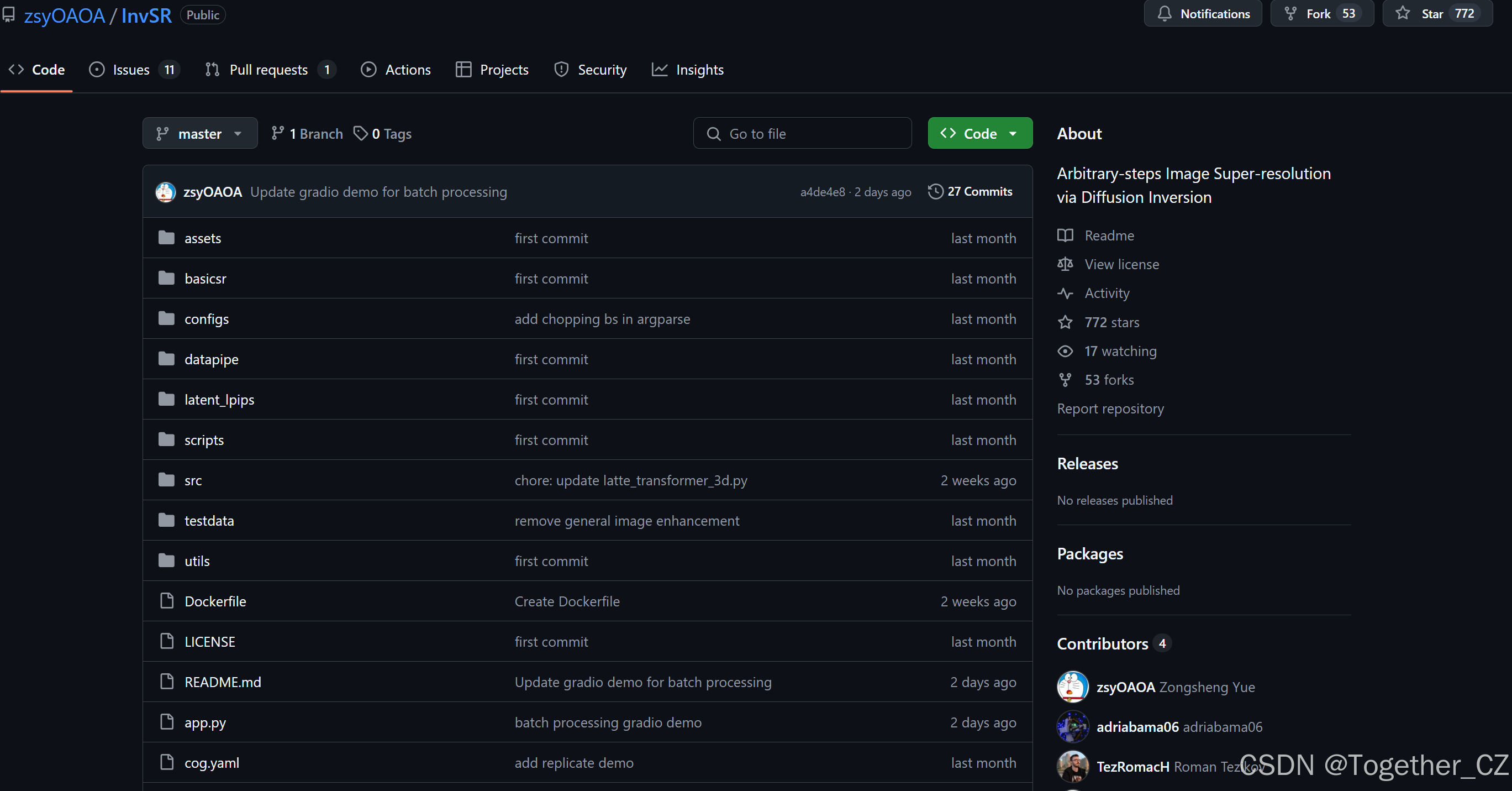This screenshot has width=1512, height=791.
Task: Open the Pull requests tab
Action: [x=269, y=70]
